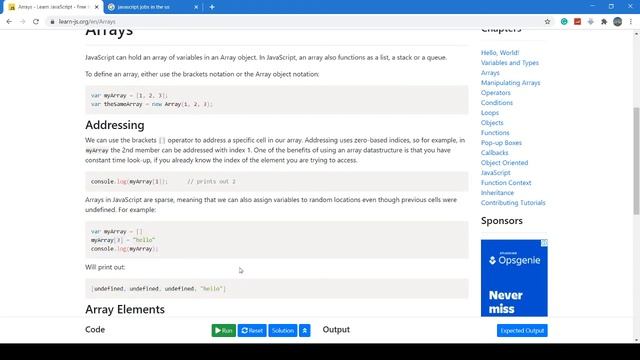Click the undefined, undefined output code block

[x=277, y=289]
